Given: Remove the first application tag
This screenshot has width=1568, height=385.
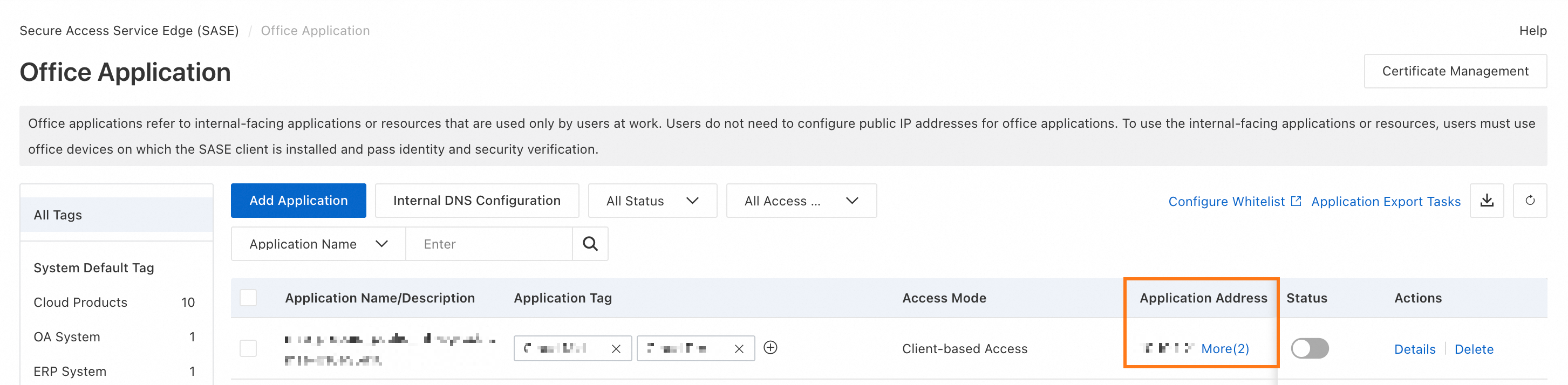Looking at the screenshot, I should click(616, 349).
